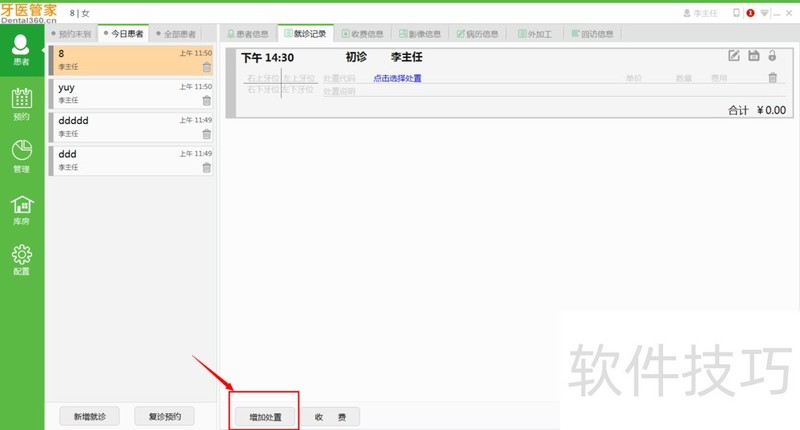This screenshot has height=430, width=800.
Task: Open the 库房 warehouse section
Action: point(21,210)
